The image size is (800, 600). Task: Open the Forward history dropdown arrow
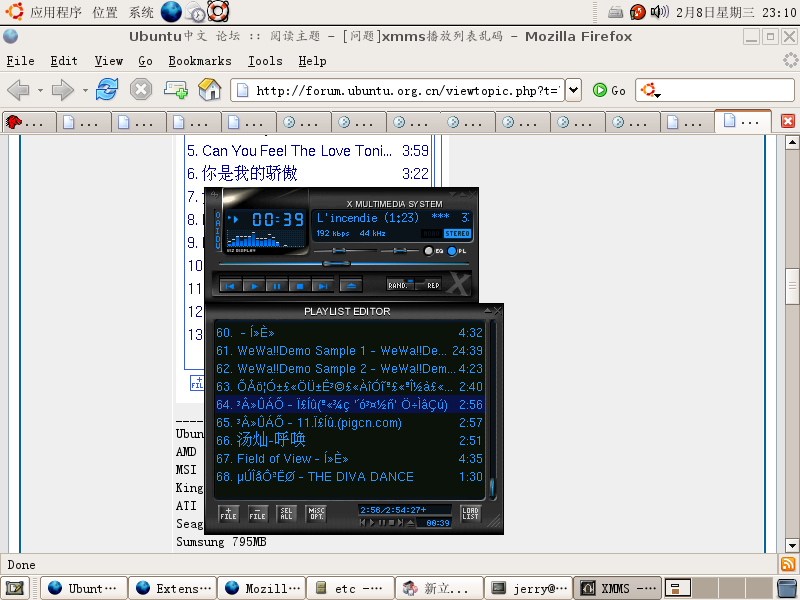85,91
